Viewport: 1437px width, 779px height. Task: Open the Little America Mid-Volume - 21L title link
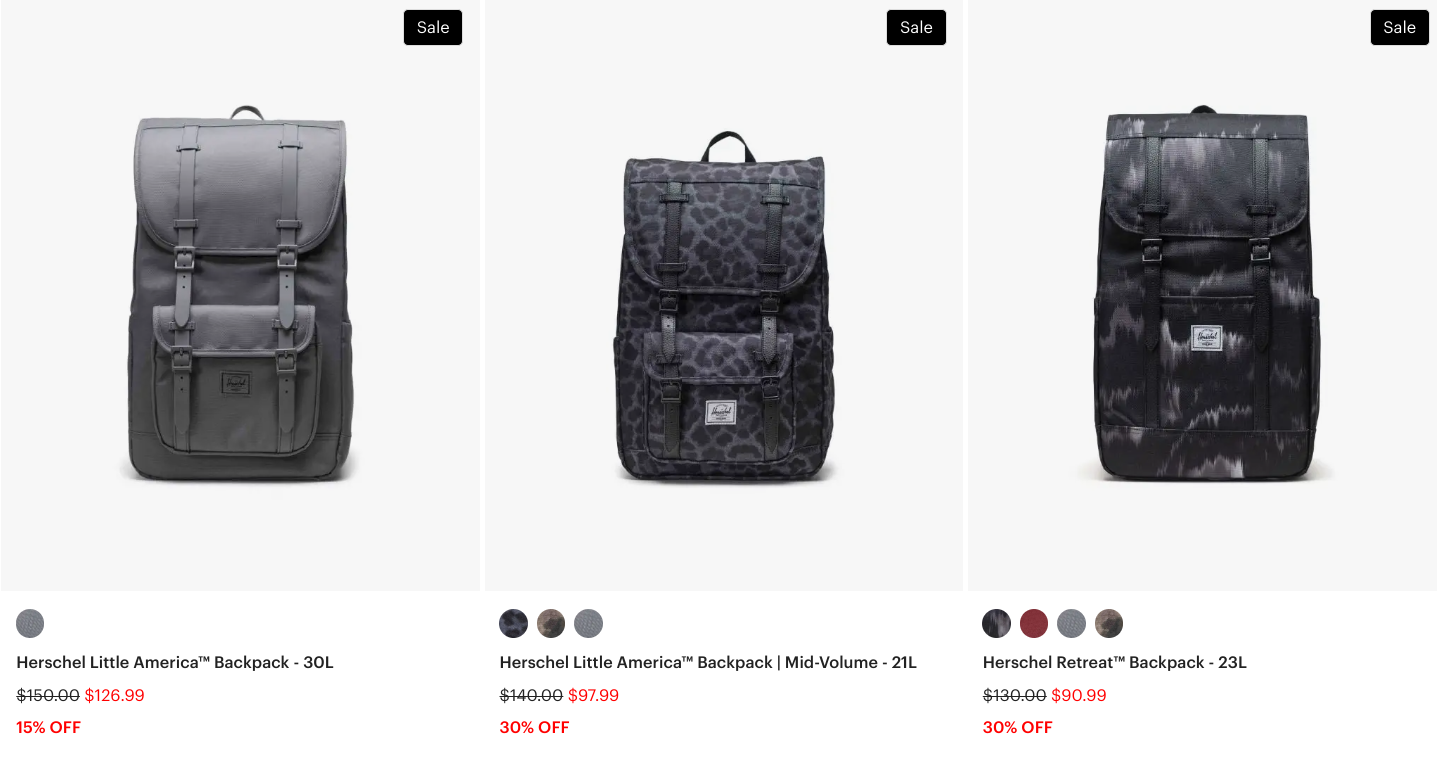[x=708, y=662]
